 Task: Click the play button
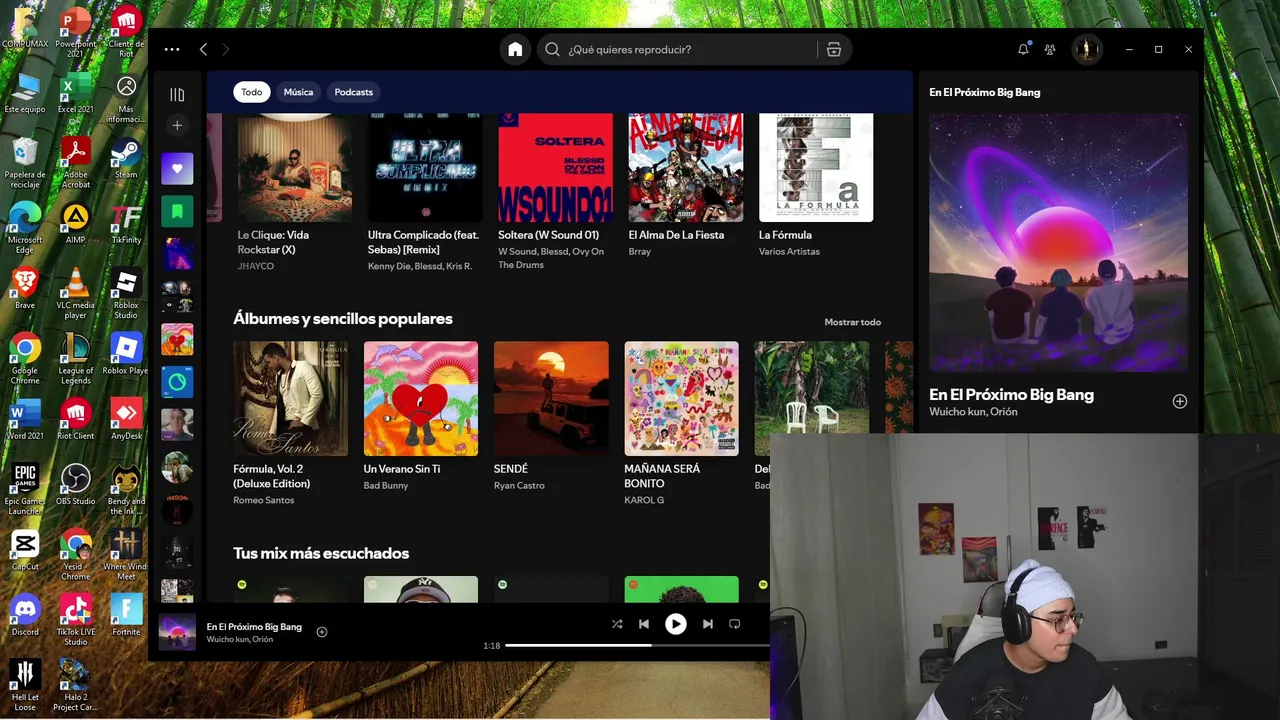tap(676, 624)
